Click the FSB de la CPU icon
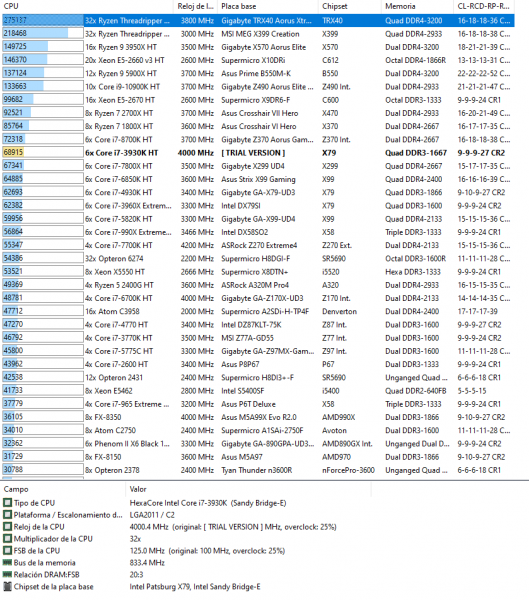The width and height of the screenshot is (529, 600). click(7, 550)
